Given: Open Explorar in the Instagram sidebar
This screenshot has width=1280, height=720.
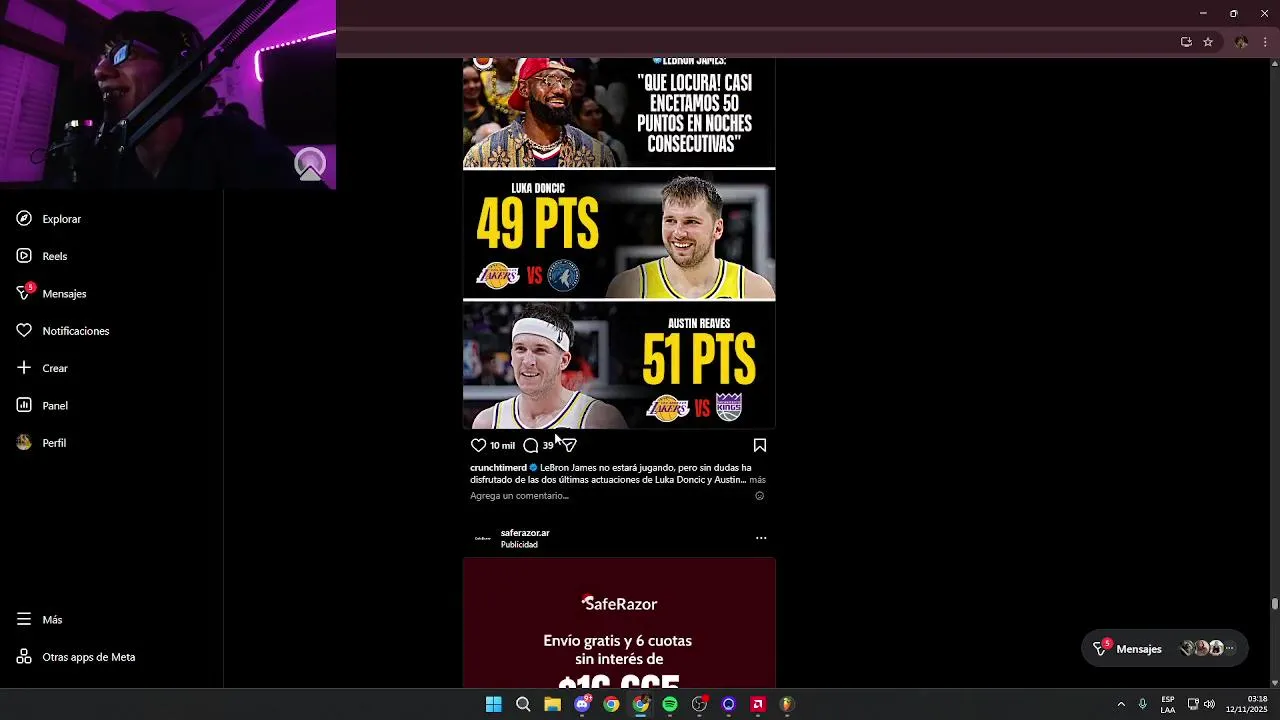Looking at the screenshot, I should [49, 219].
